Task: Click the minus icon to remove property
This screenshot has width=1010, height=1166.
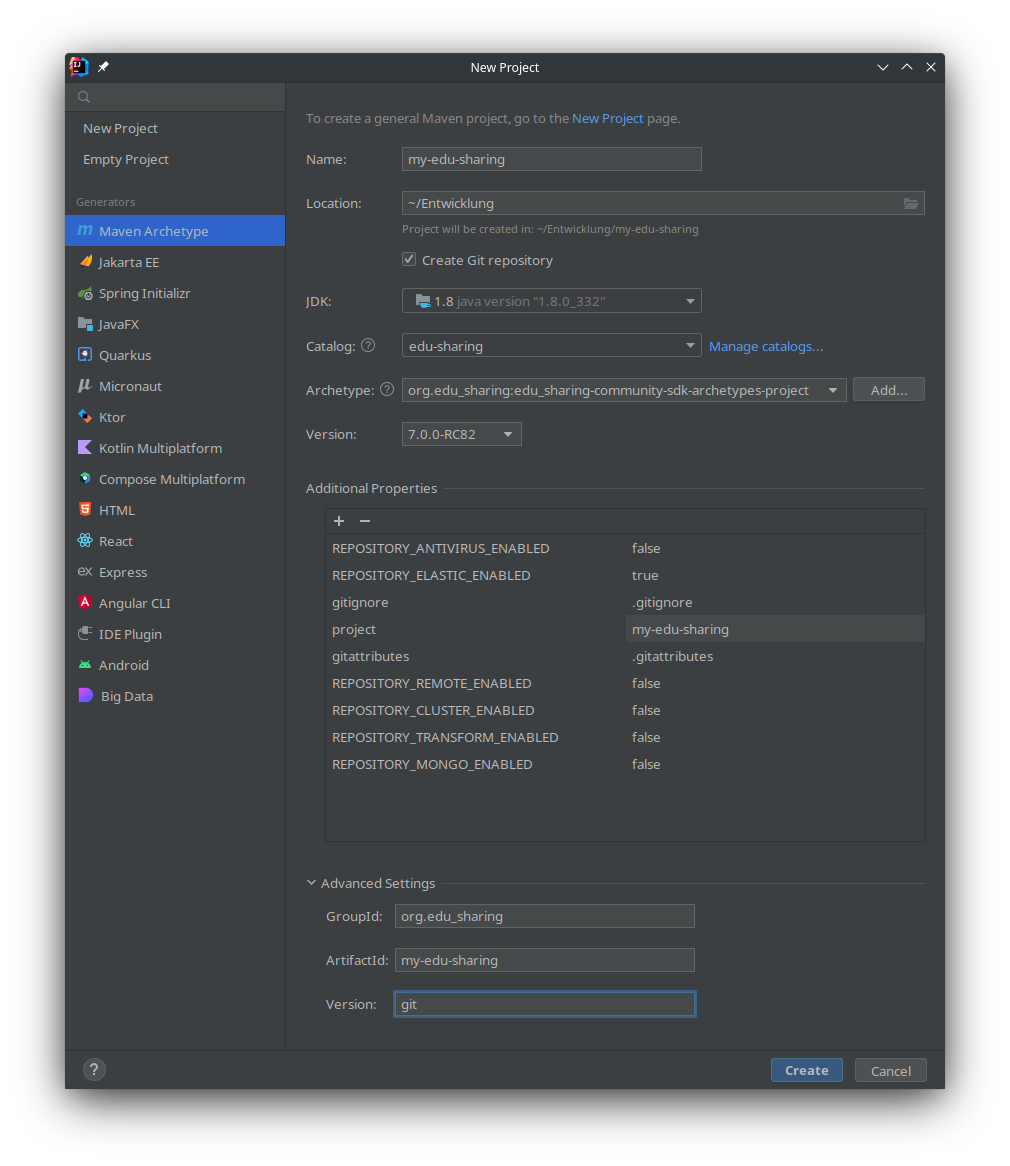Action: [x=365, y=522]
